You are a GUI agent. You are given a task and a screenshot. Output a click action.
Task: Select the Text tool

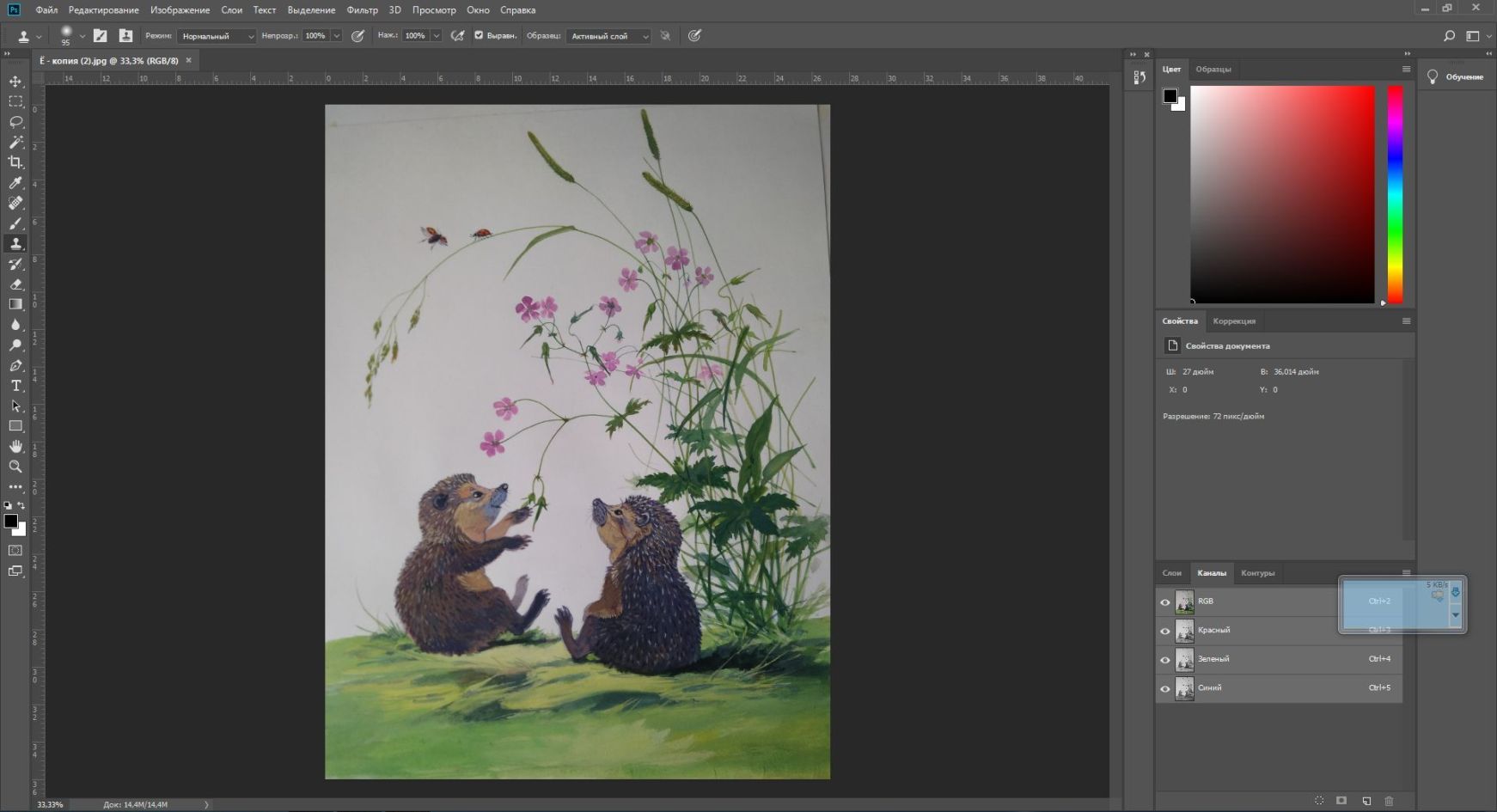pos(15,386)
